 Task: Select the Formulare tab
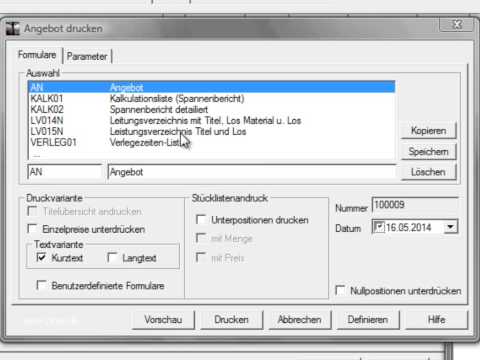click(37, 55)
